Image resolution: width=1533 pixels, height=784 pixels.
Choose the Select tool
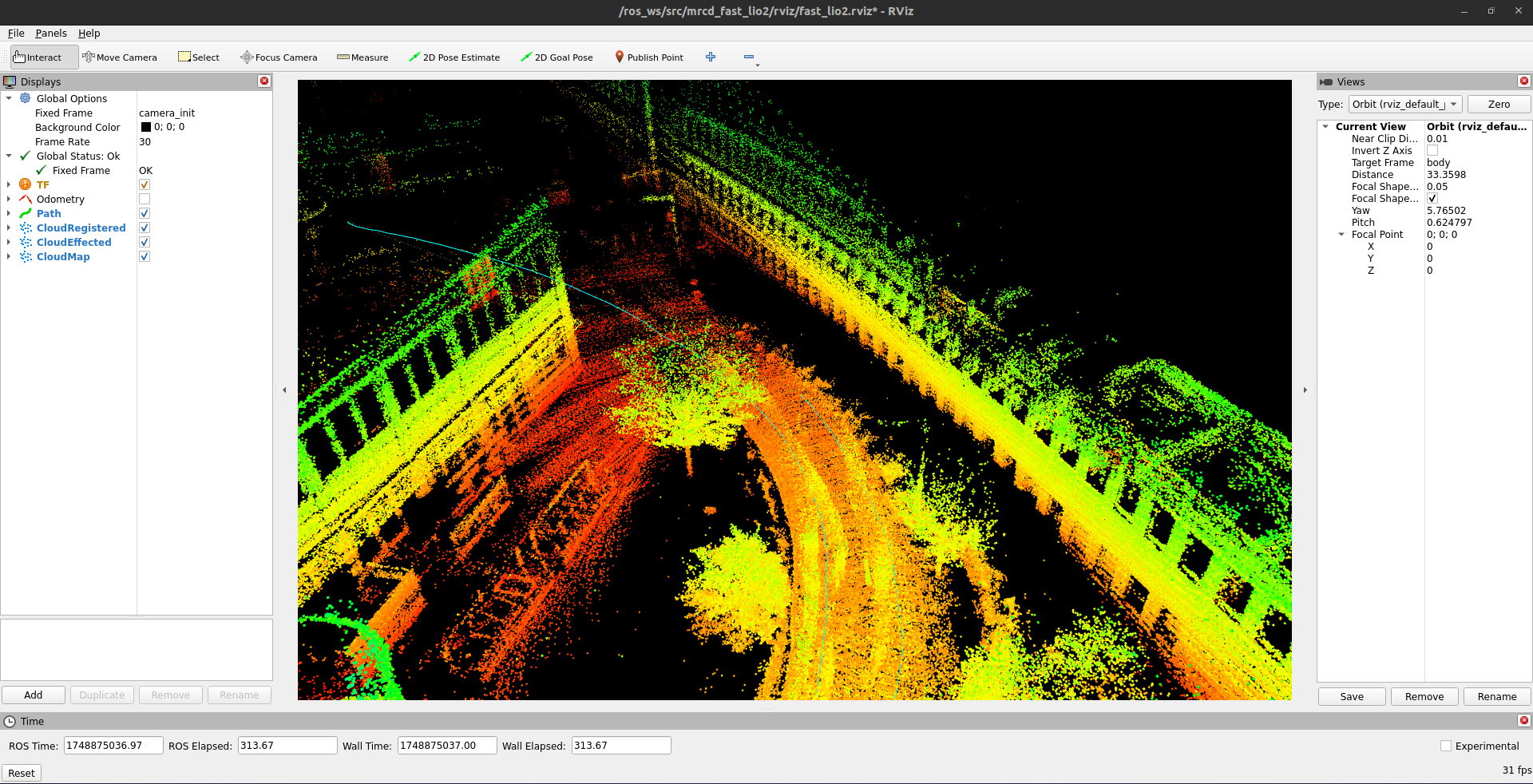pyautogui.click(x=199, y=57)
